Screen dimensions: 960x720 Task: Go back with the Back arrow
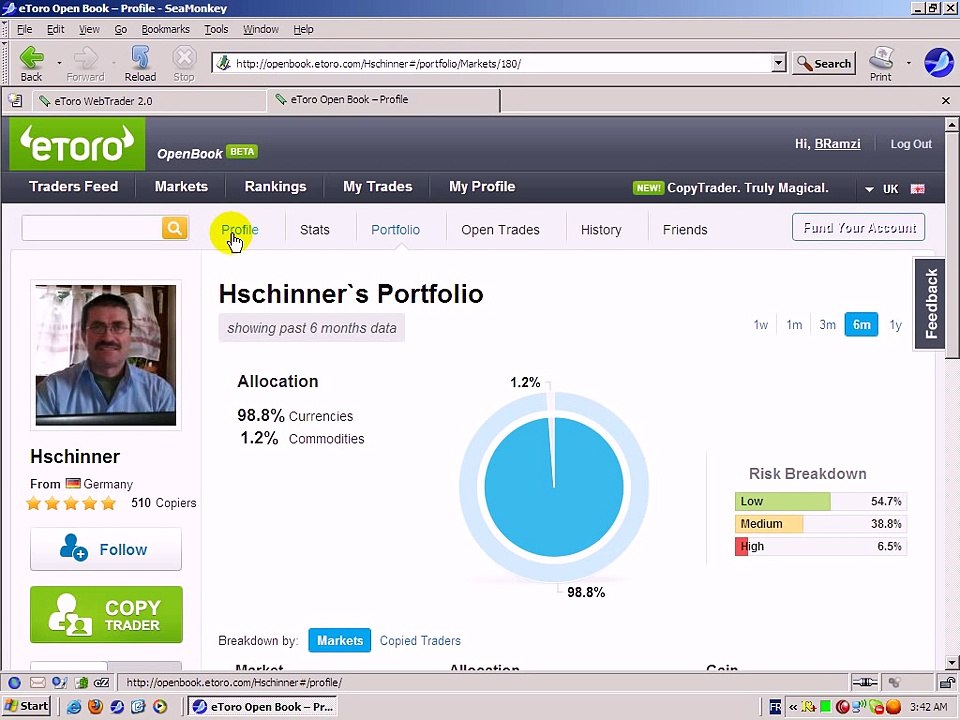[31, 64]
